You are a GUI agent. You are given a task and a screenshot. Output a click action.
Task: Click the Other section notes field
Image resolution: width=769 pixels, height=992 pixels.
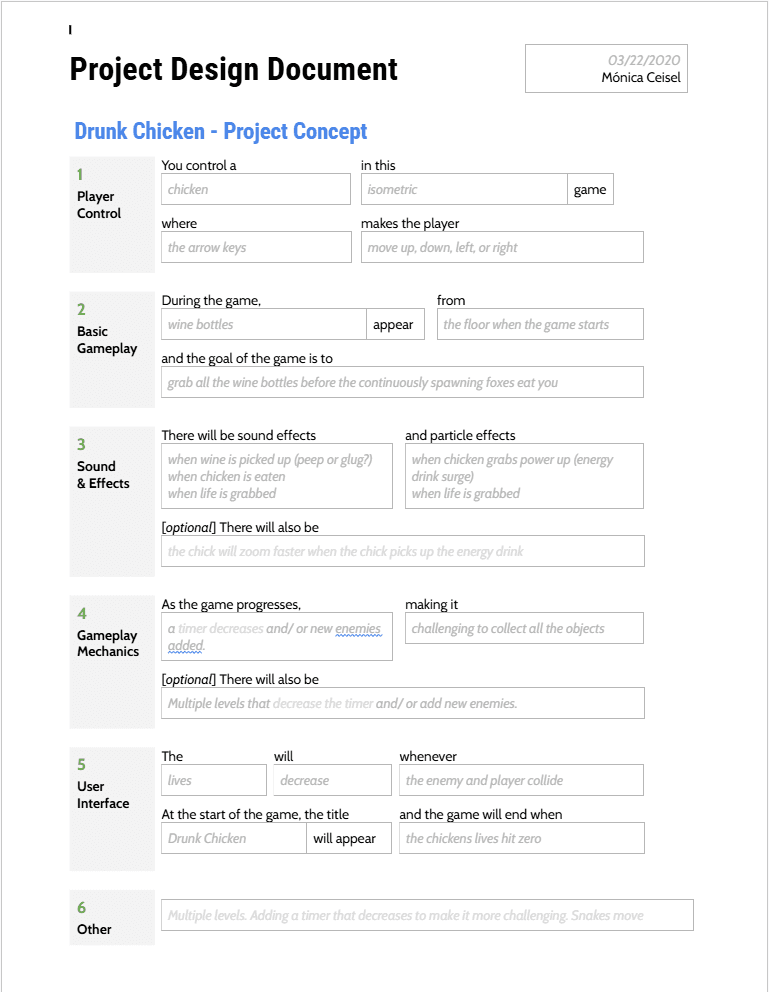point(428,915)
